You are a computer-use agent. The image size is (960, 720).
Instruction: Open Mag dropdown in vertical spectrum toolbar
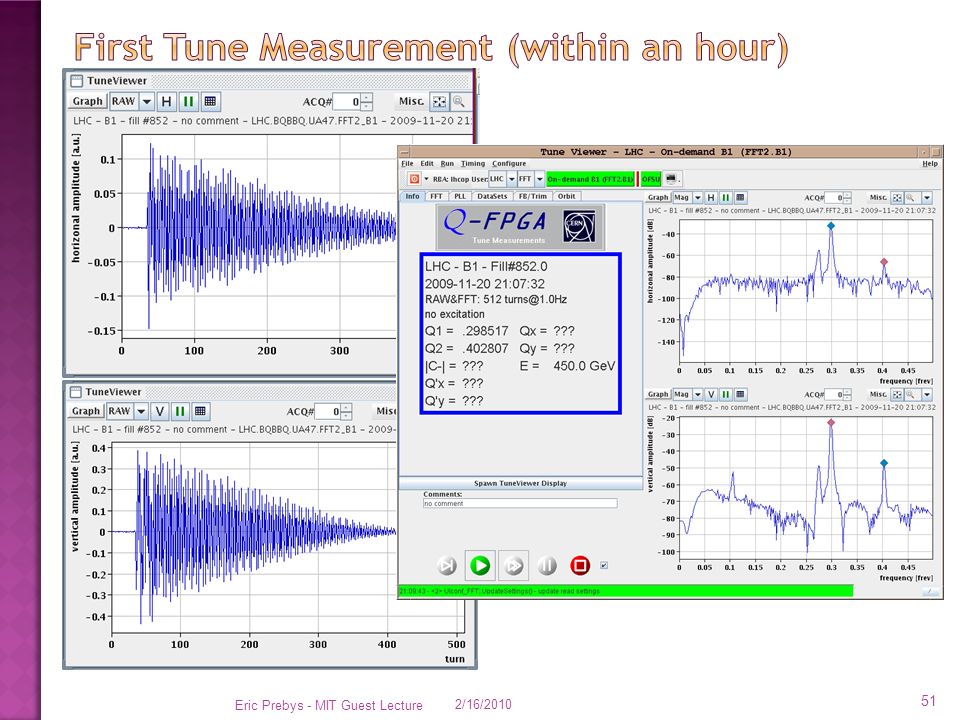(697, 394)
